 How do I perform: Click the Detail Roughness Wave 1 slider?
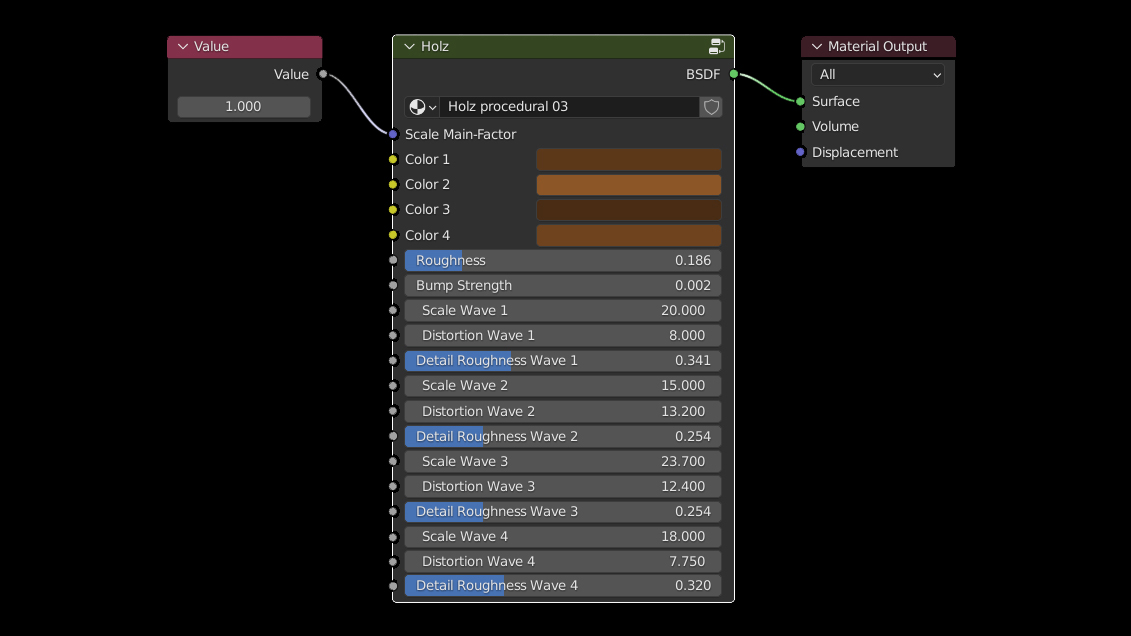pyautogui.click(x=562, y=361)
